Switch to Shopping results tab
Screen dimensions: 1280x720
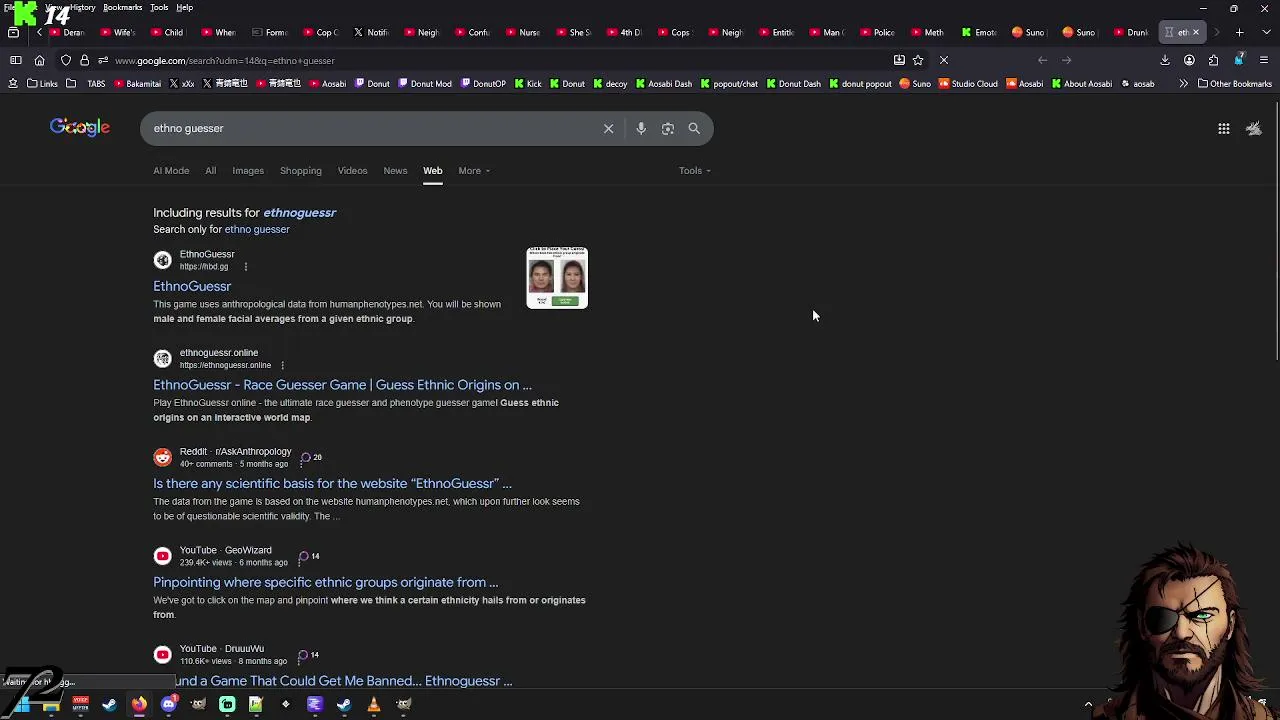[x=301, y=171]
